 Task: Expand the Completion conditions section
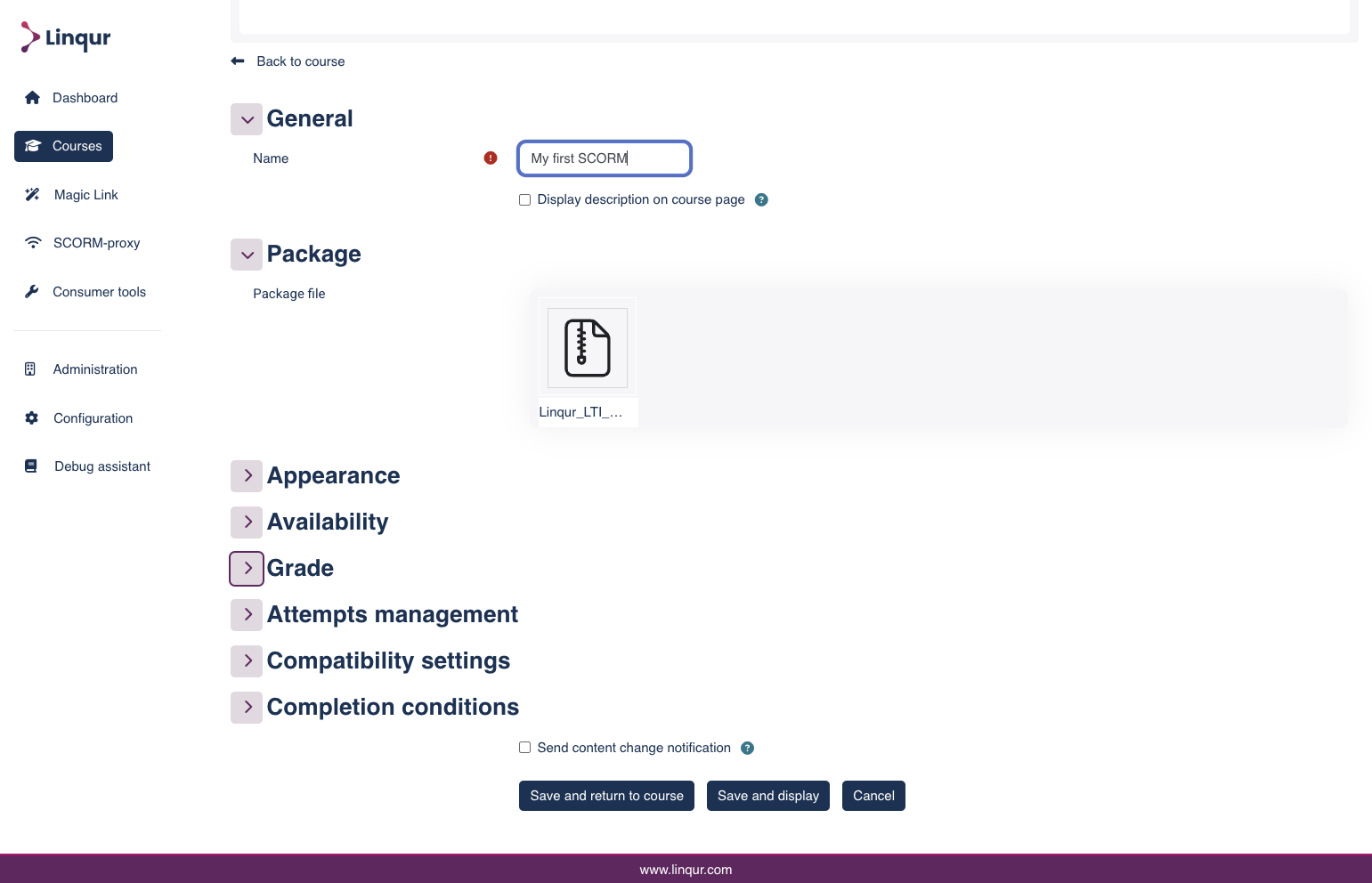click(x=247, y=708)
